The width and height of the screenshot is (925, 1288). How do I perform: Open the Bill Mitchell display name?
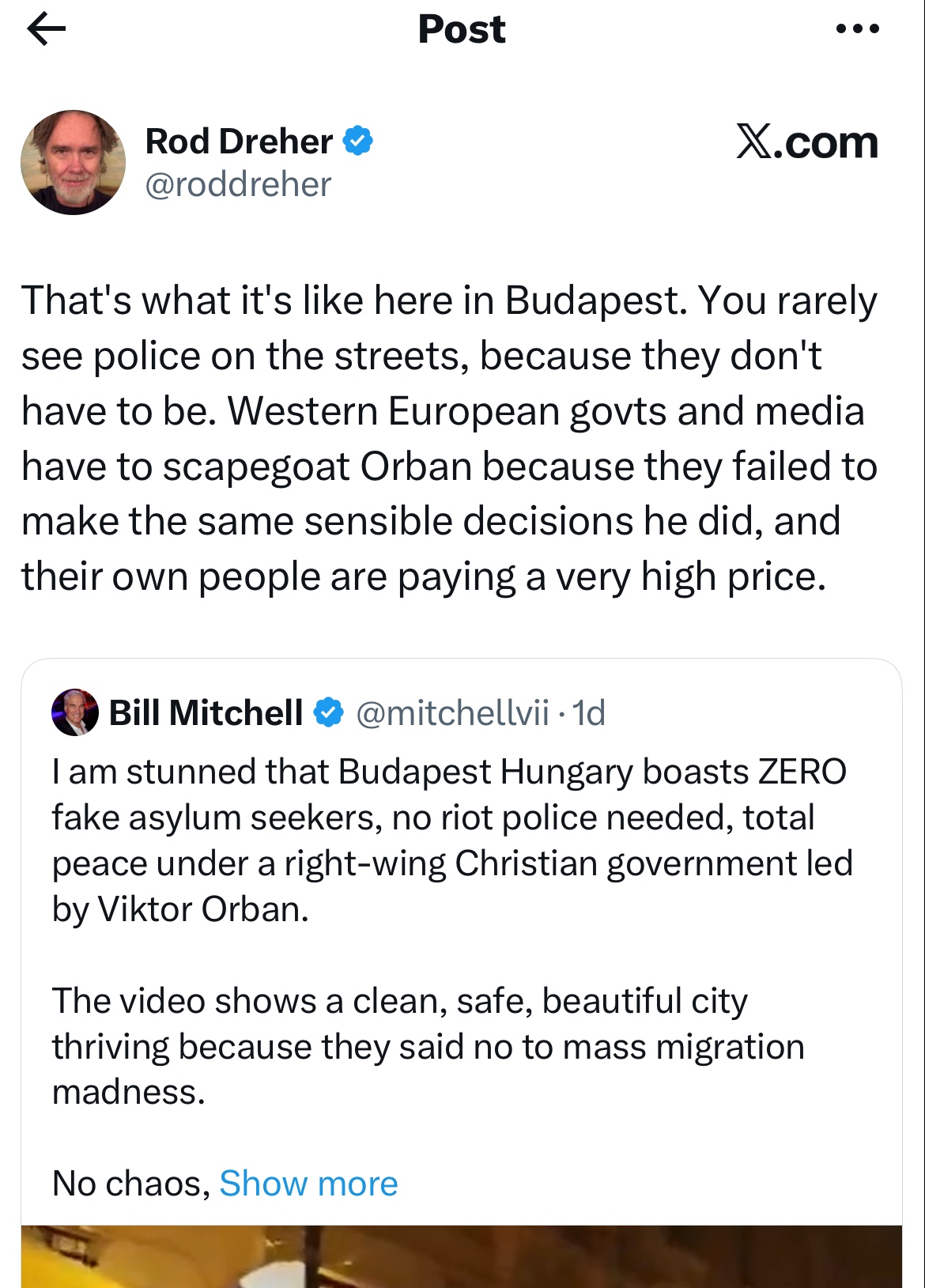[206, 712]
